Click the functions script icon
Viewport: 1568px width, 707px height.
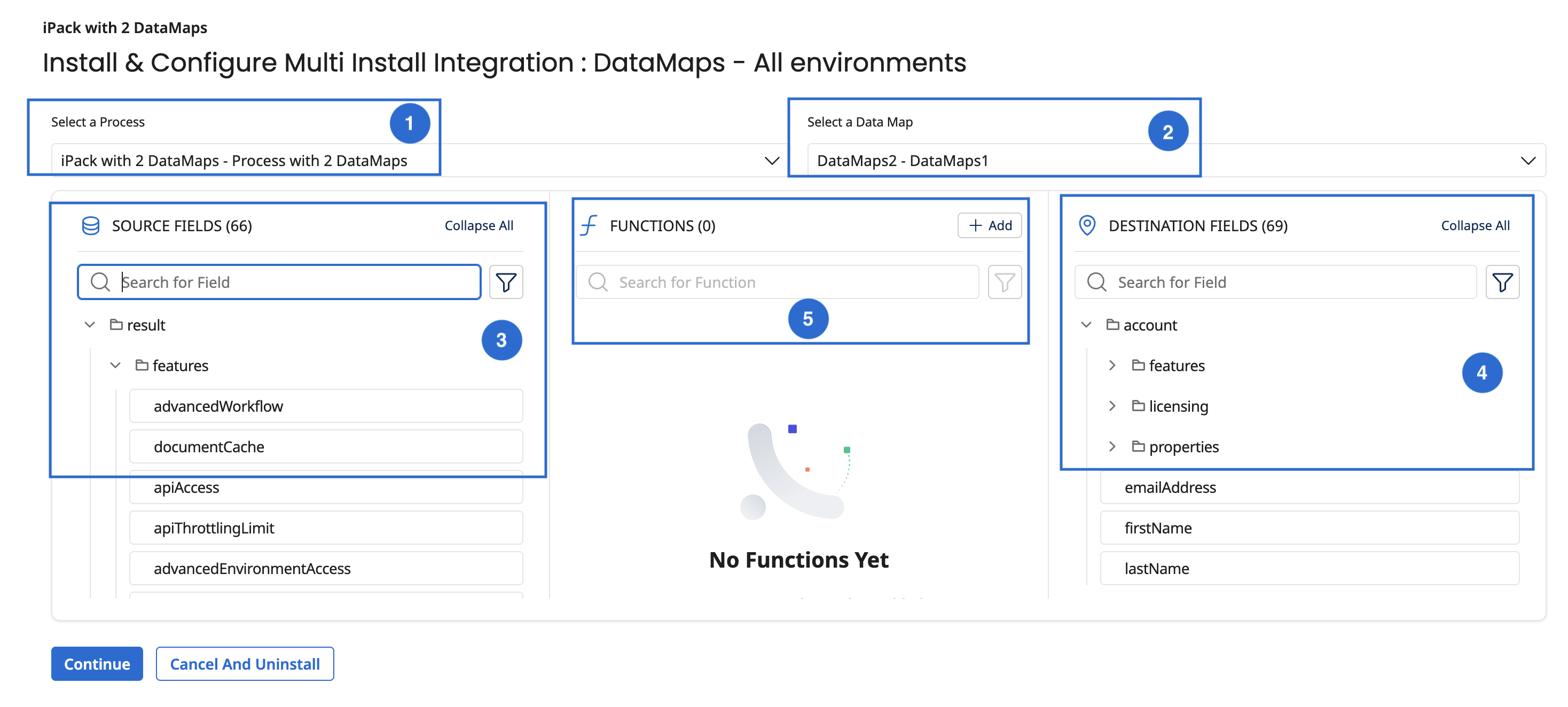coord(589,226)
